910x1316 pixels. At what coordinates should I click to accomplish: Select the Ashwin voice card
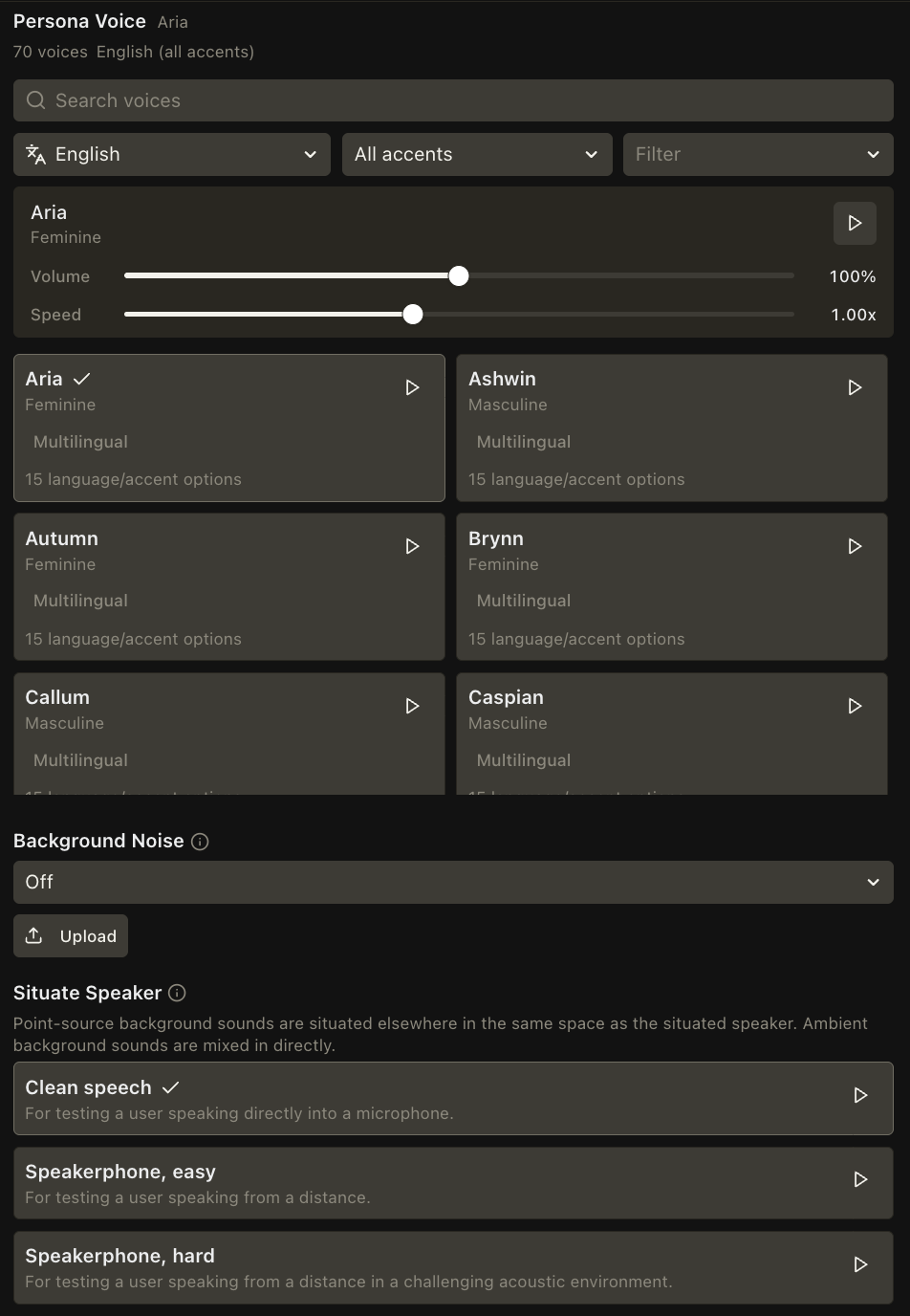click(x=672, y=428)
